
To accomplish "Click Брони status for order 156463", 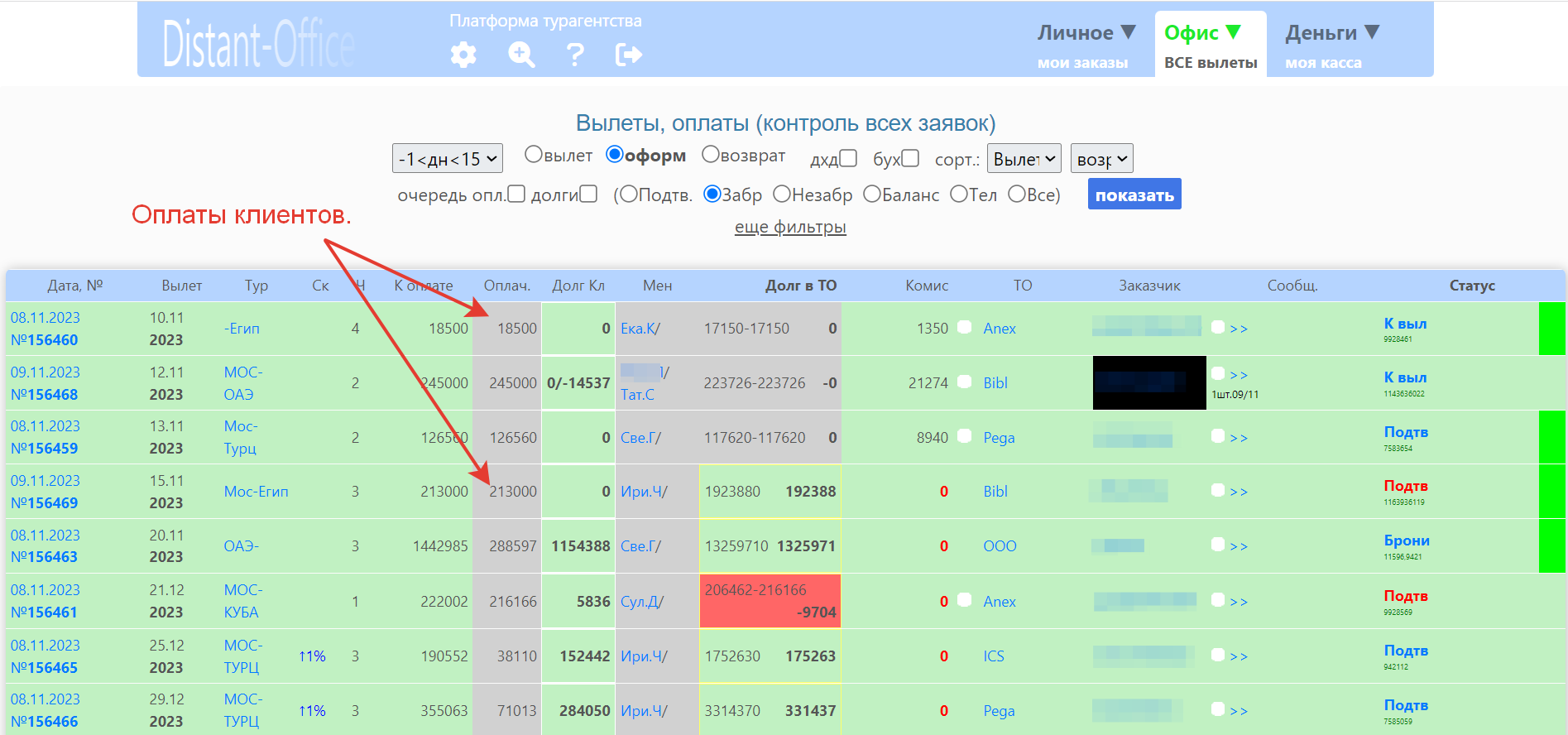I will 1407,540.
